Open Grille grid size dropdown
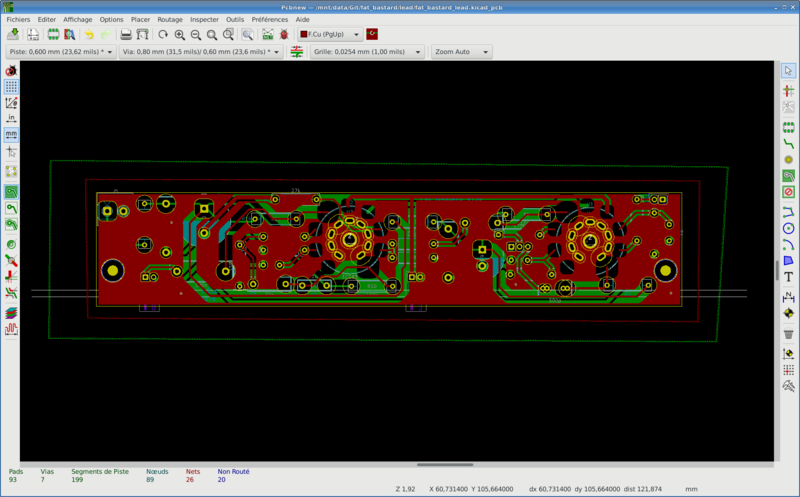This screenshot has width=800, height=497. pos(367,52)
